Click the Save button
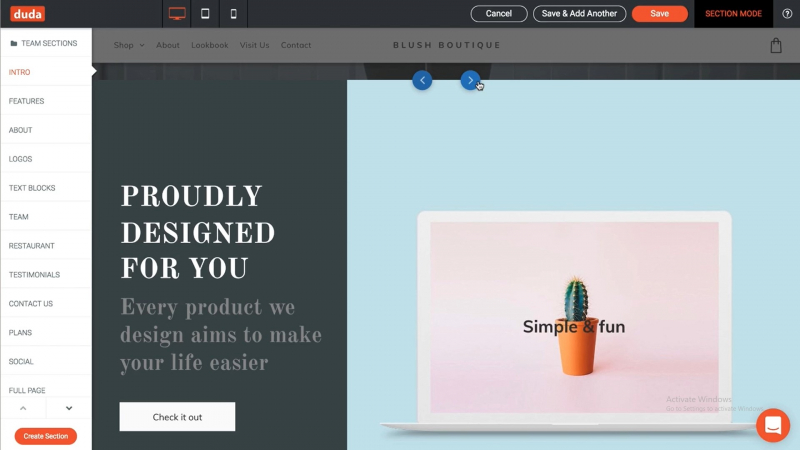Screen dimensions: 800x450 [x=659, y=14]
